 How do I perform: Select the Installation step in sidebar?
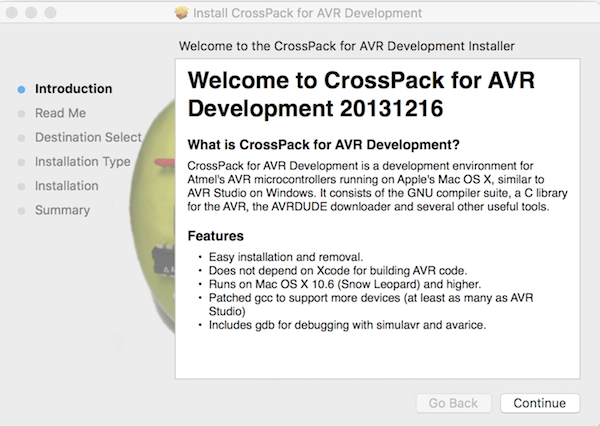coord(67,186)
